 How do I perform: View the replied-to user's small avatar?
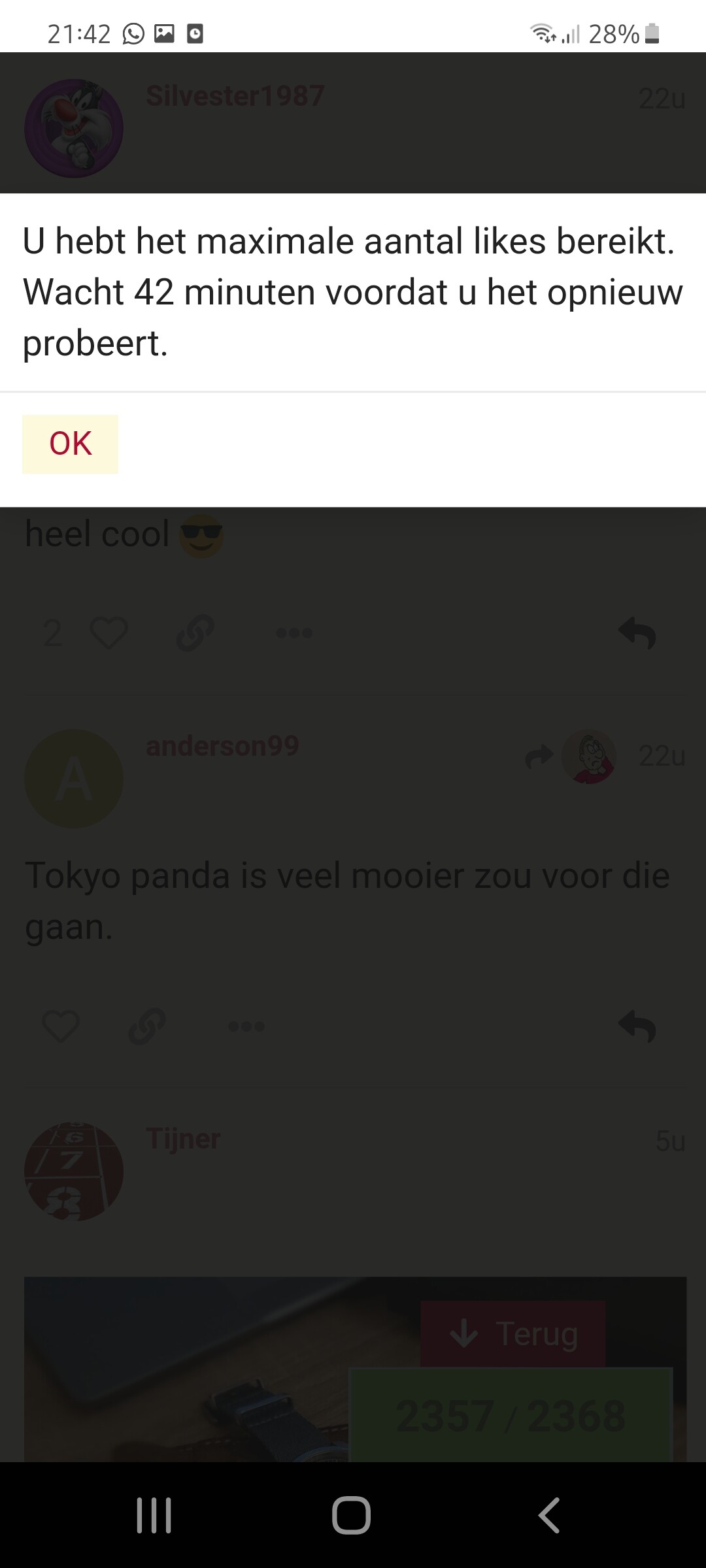(x=589, y=756)
